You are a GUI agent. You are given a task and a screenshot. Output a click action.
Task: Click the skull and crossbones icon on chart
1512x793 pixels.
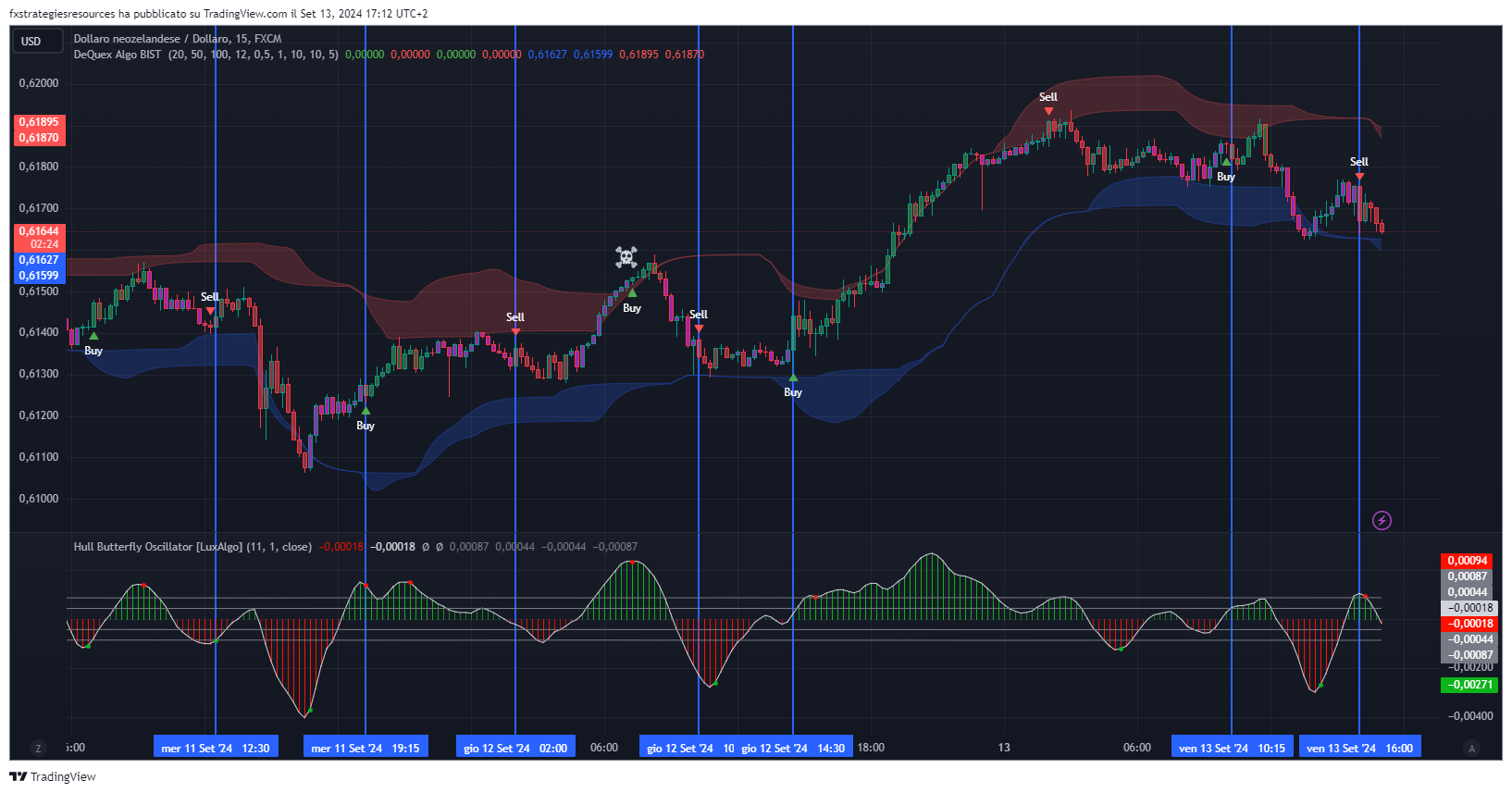[626, 256]
